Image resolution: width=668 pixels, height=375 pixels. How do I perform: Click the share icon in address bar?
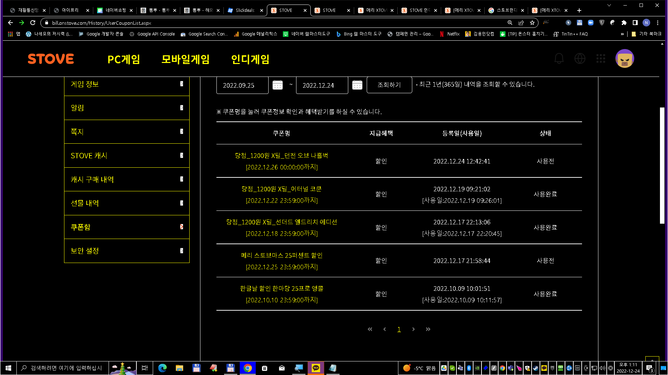521,23
